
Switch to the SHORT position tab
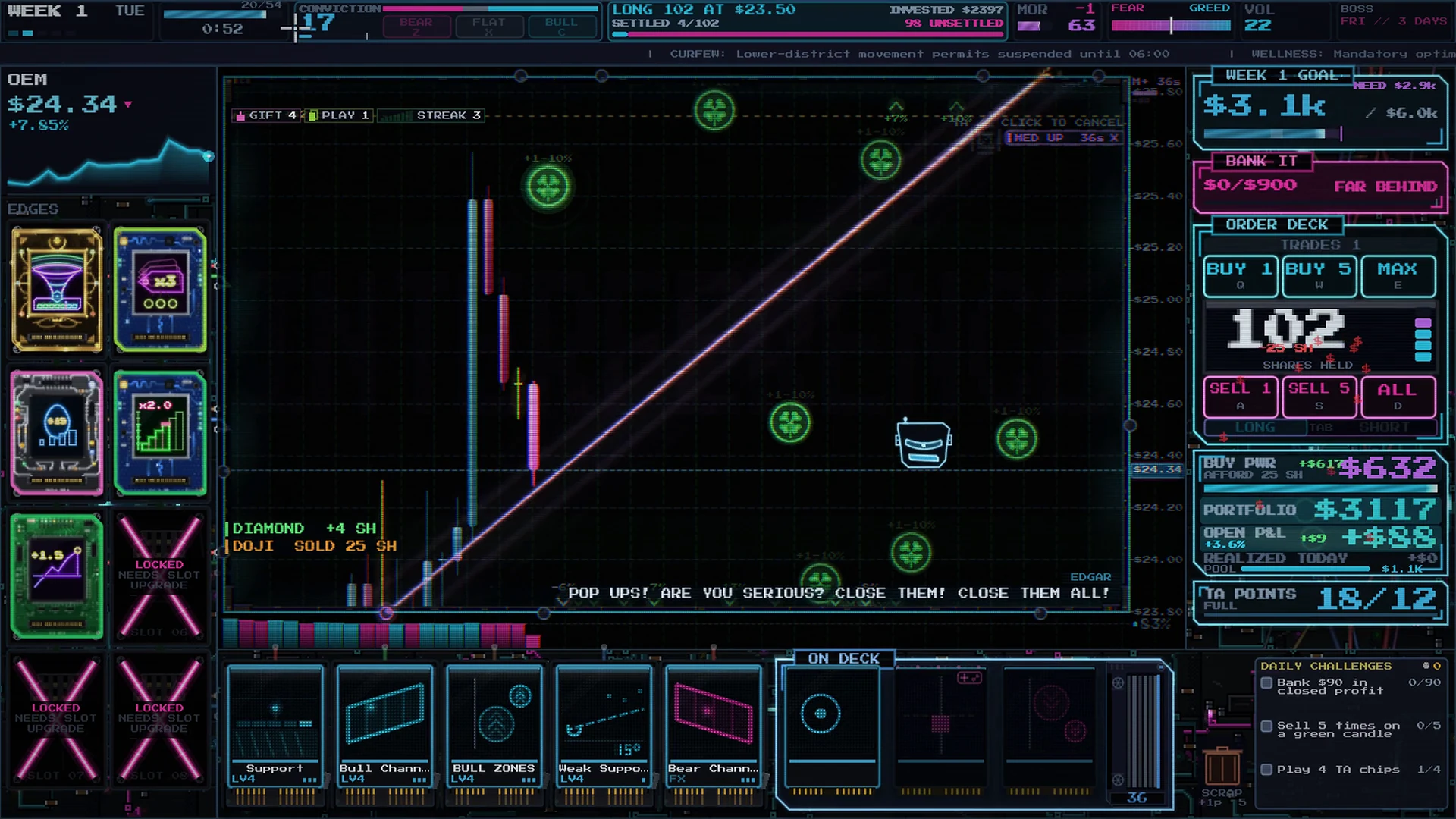[1384, 428]
